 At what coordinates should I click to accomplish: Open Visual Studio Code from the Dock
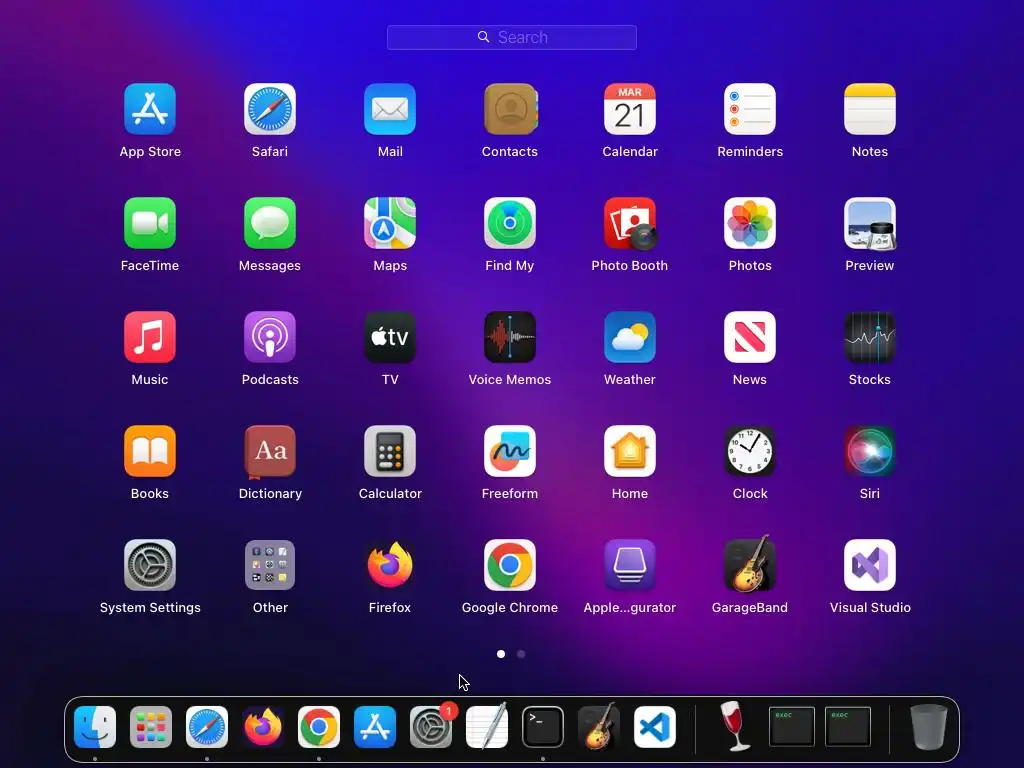pyautogui.click(x=655, y=727)
